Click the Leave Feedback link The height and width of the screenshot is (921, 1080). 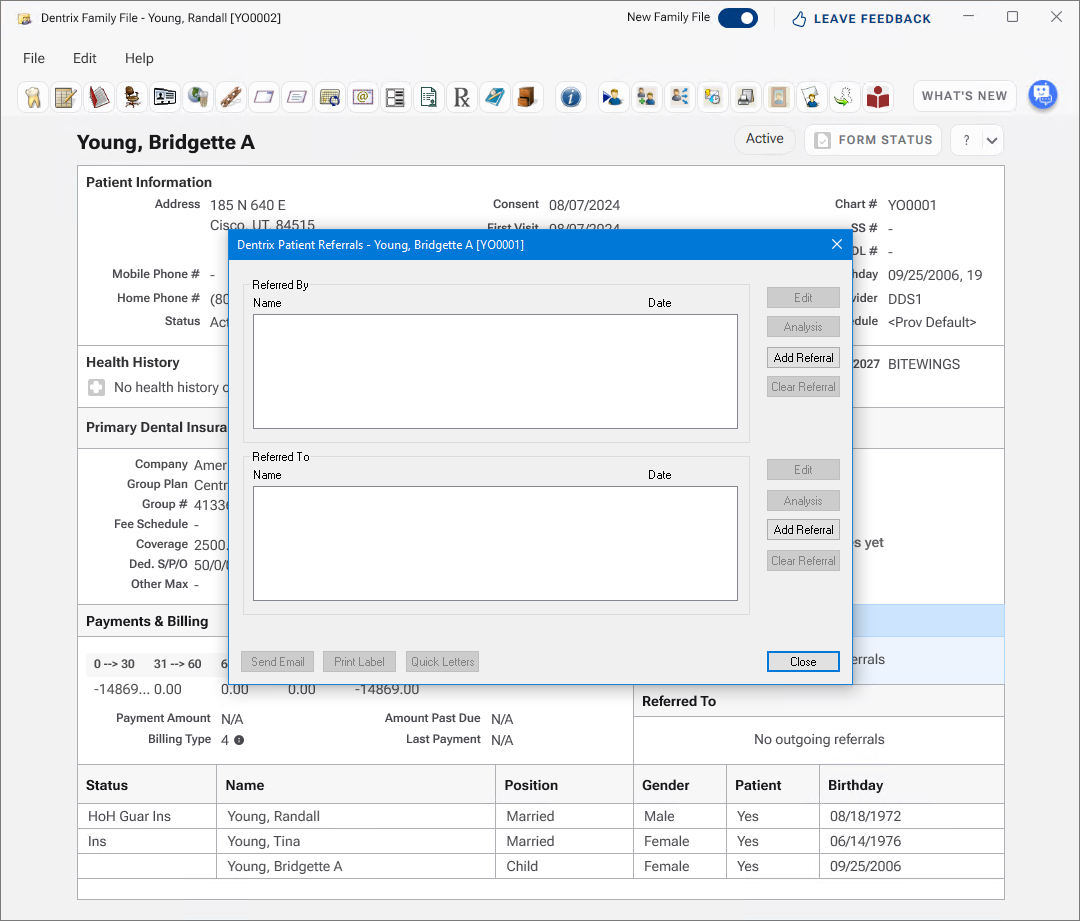tap(861, 19)
